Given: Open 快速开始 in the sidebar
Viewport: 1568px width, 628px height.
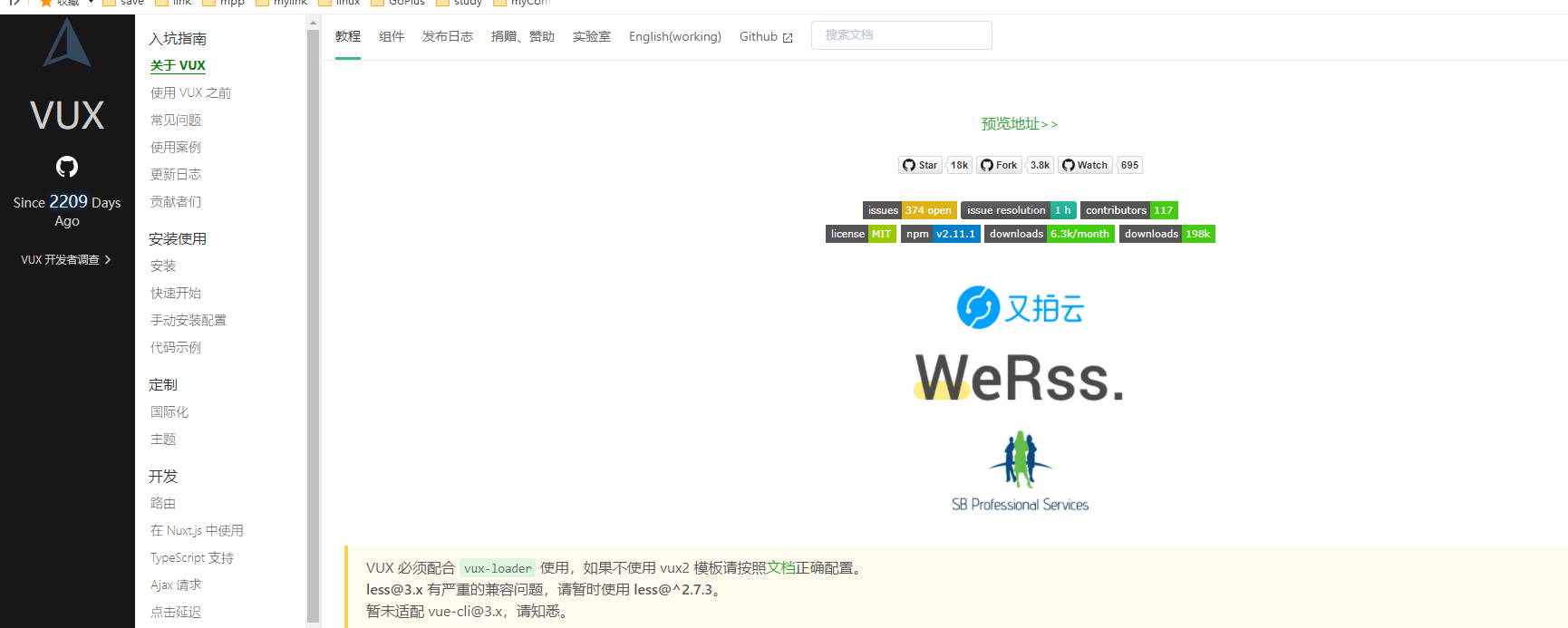Looking at the screenshot, I should tap(176, 294).
